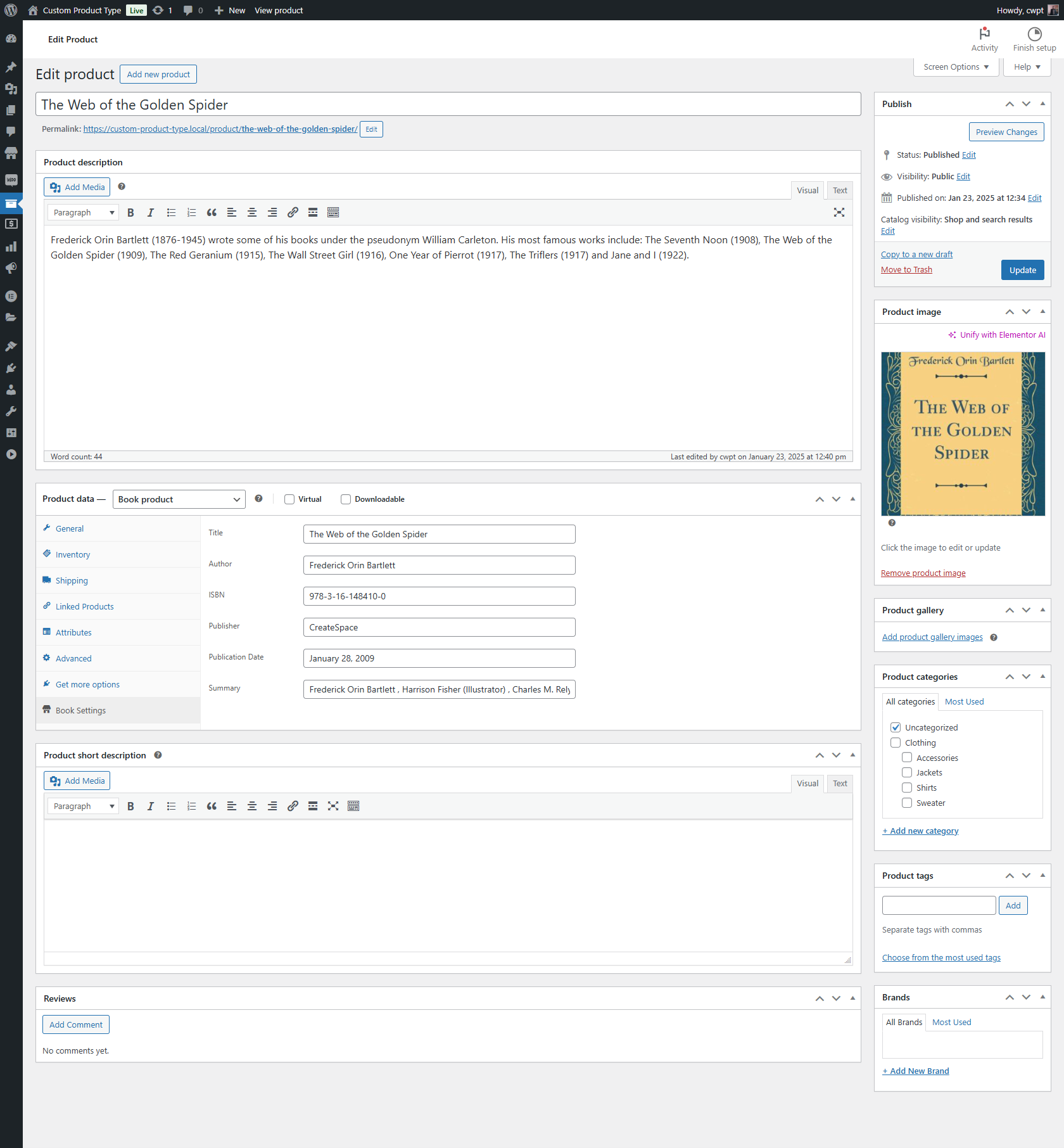Image resolution: width=1064 pixels, height=1148 pixels.
Task: Align text center in Product description
Action: click(x=252, y=213)
